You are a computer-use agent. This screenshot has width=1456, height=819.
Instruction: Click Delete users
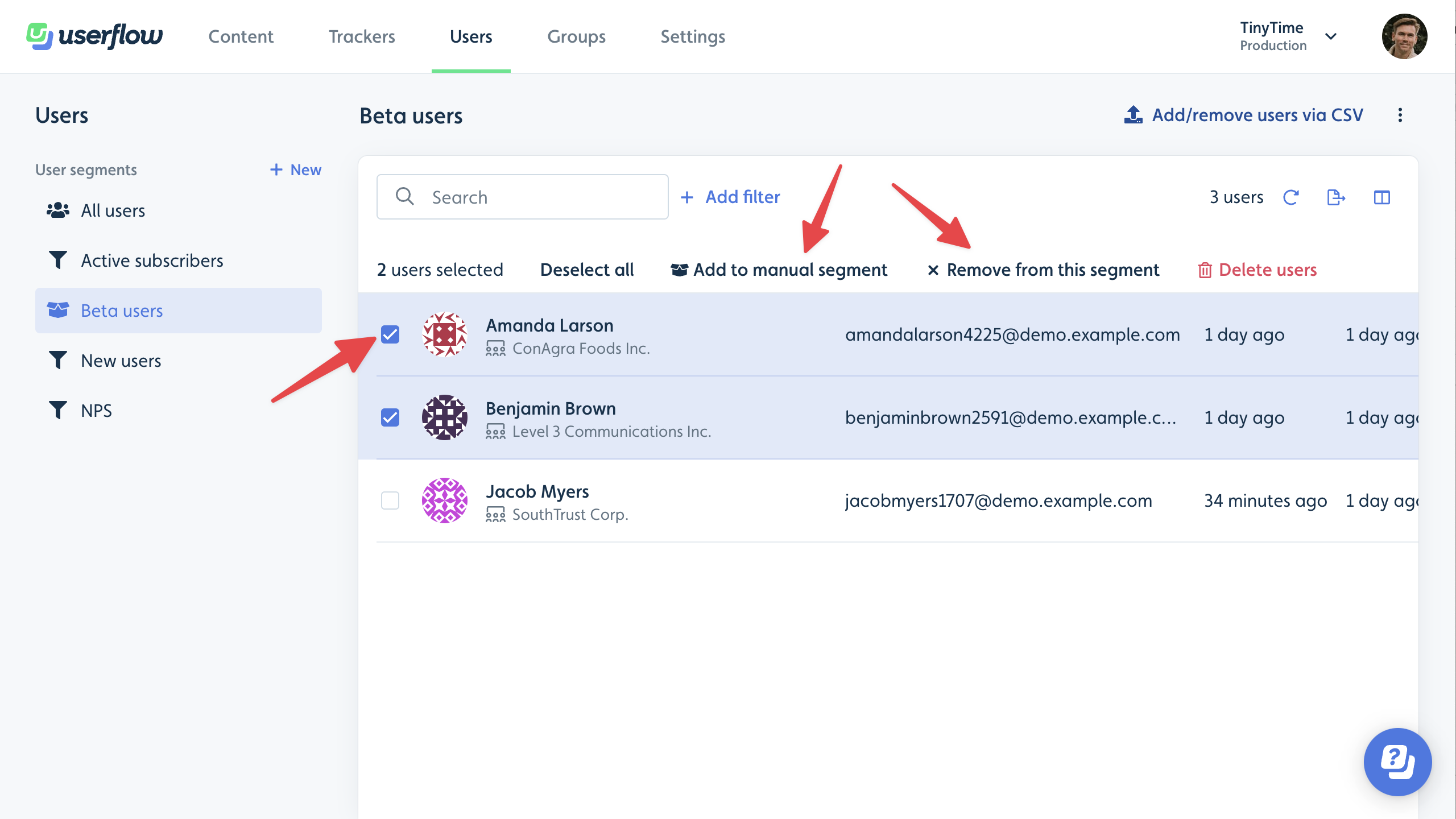(1257, 270)
